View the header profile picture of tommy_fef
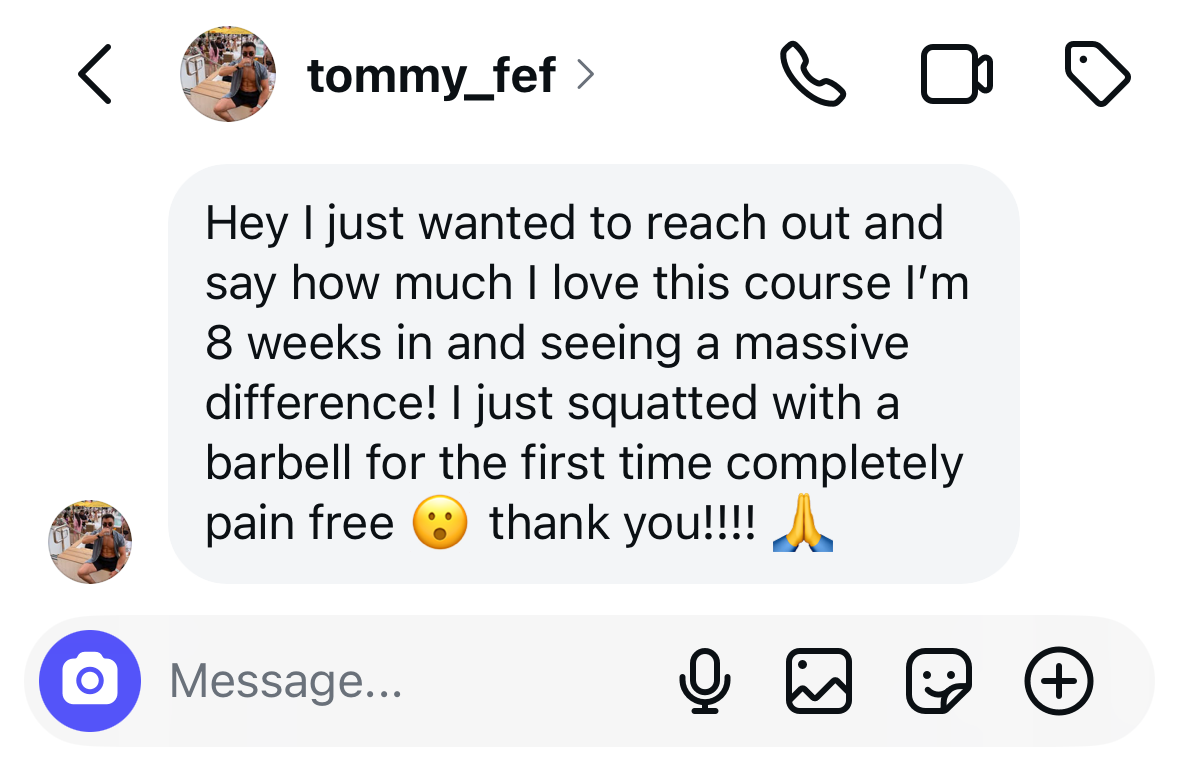The height and width of the screenshot is (773, 1179). tap(228, 74)
